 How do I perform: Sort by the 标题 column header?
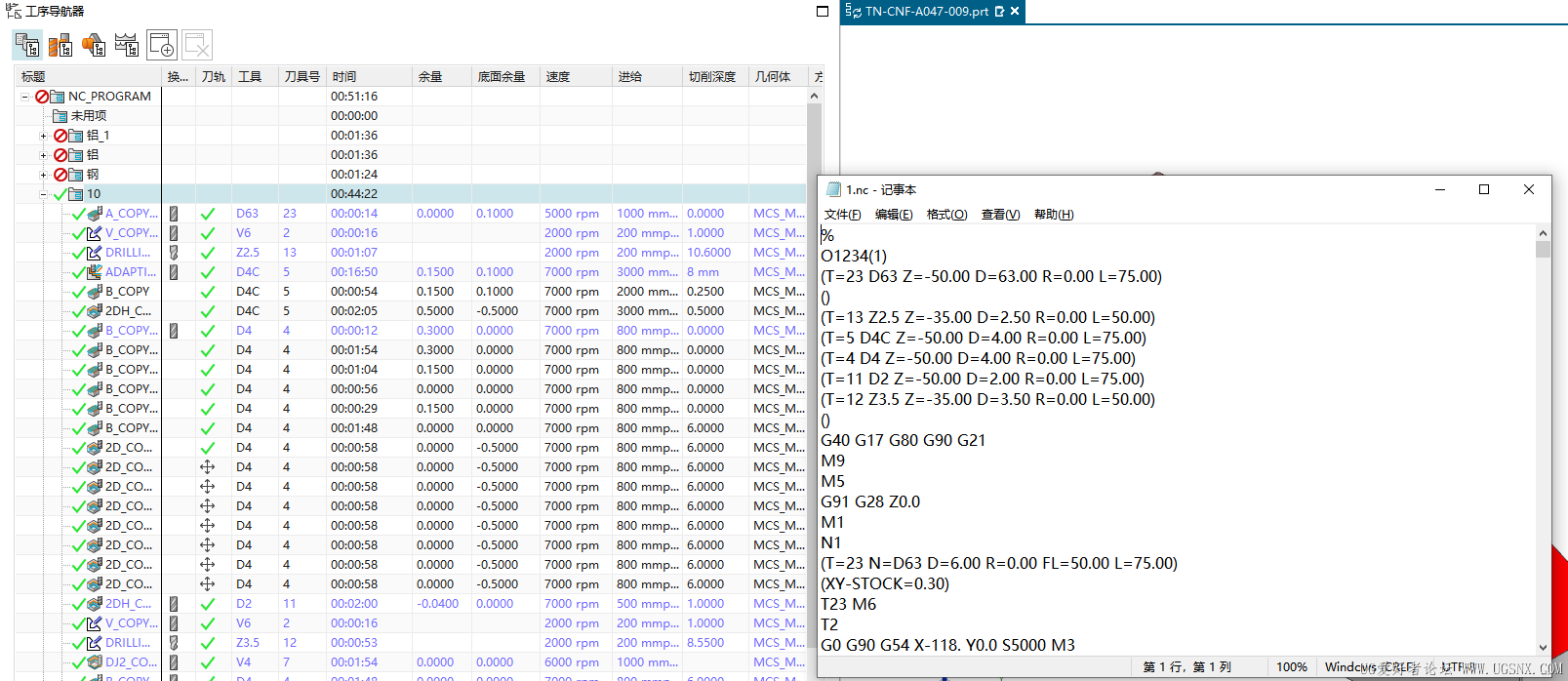tap(88, 76)
